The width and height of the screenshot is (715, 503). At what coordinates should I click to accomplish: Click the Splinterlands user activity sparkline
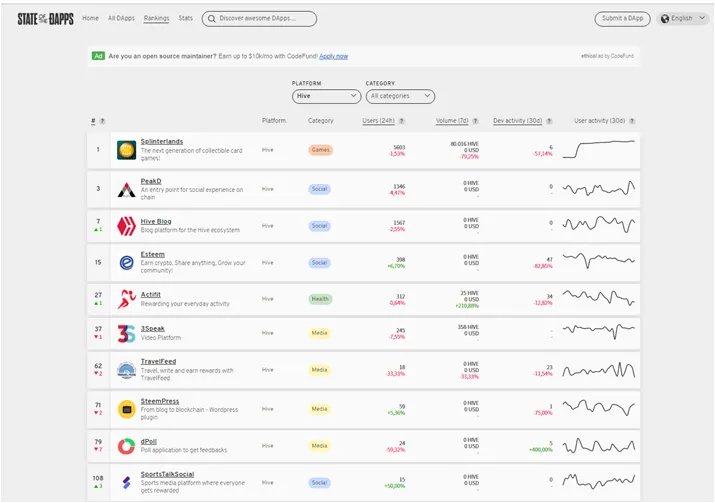coord(599,149)
